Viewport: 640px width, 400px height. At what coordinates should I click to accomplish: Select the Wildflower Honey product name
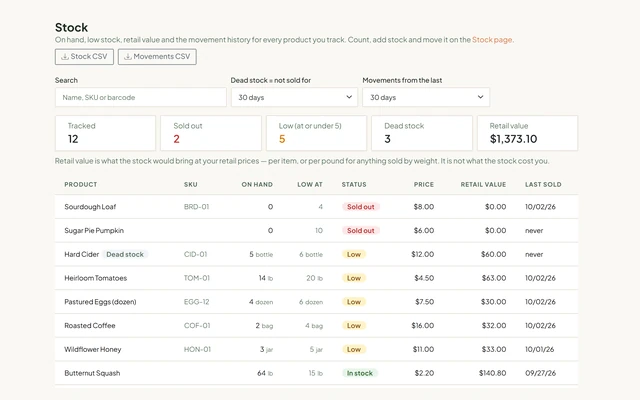click(93, 349)
